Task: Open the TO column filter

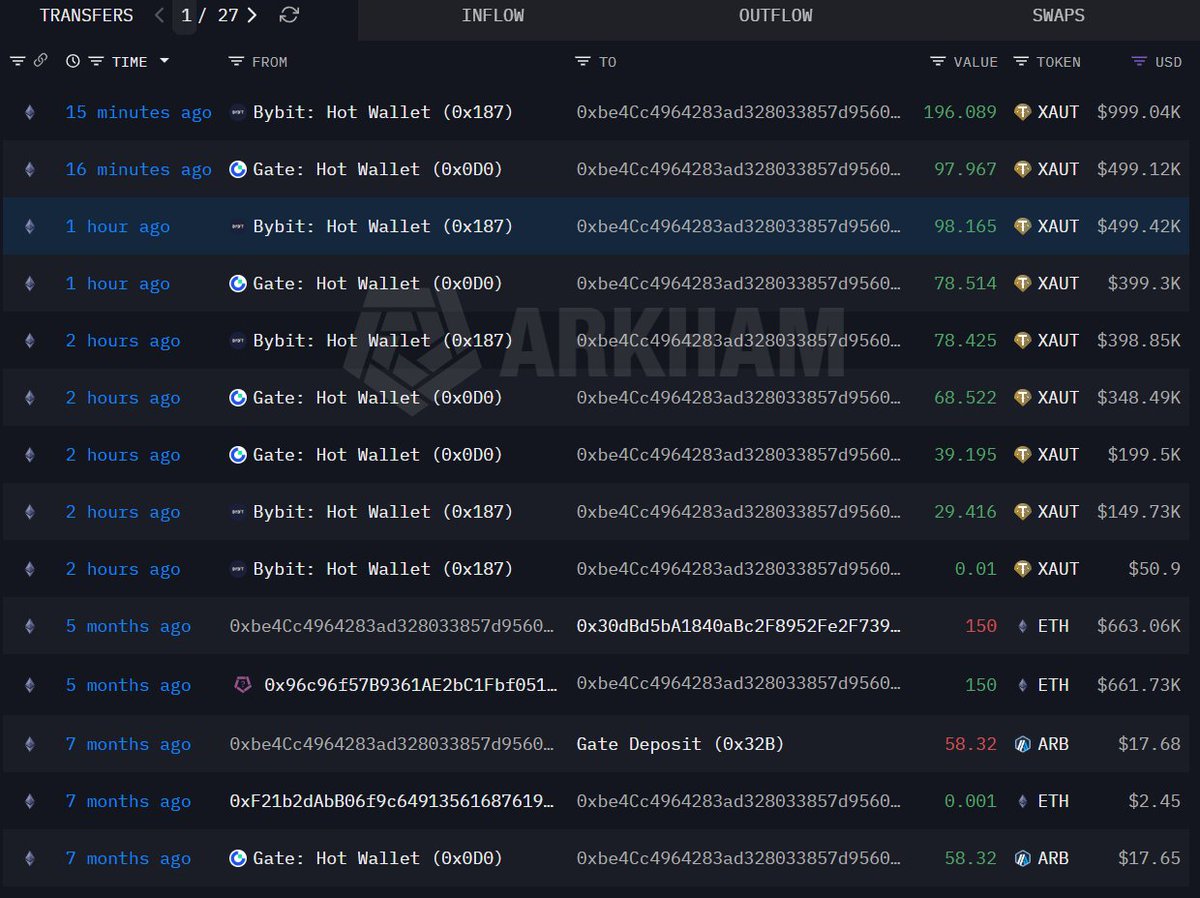Action: pyautogui.click(x=583, y=61)
